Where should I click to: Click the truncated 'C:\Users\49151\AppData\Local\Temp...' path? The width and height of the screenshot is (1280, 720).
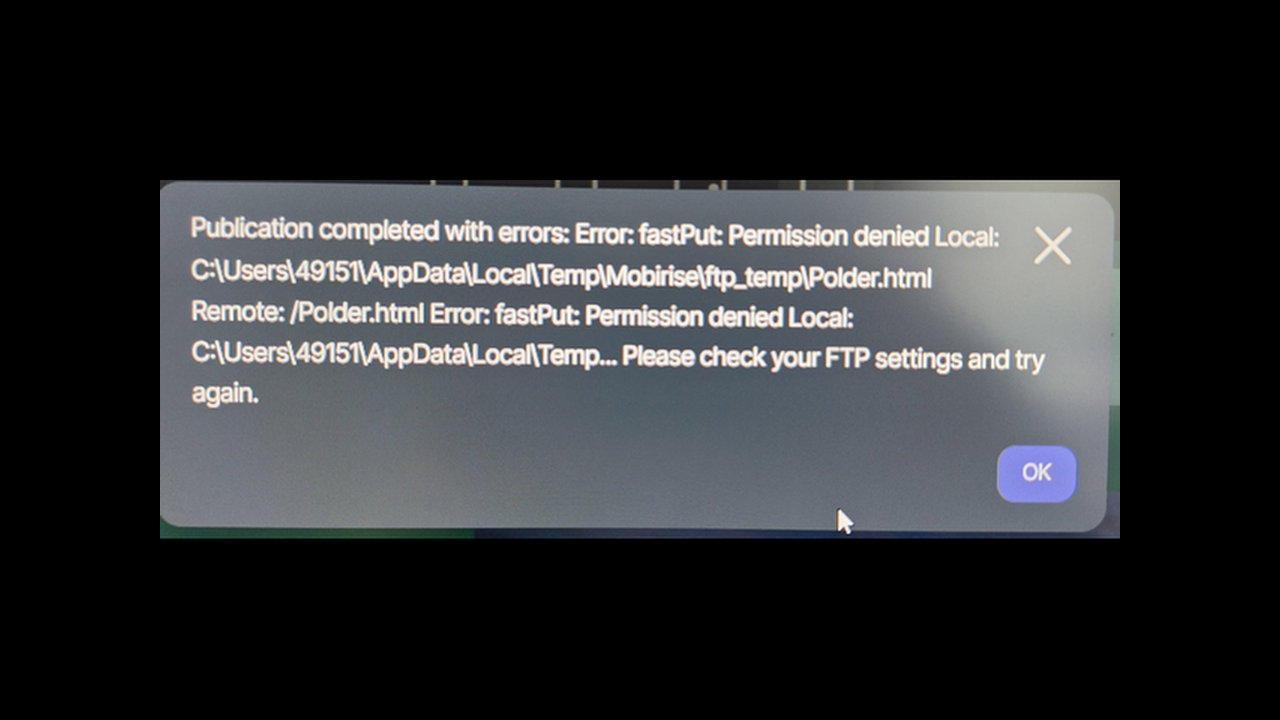click(x=404, y=354)
